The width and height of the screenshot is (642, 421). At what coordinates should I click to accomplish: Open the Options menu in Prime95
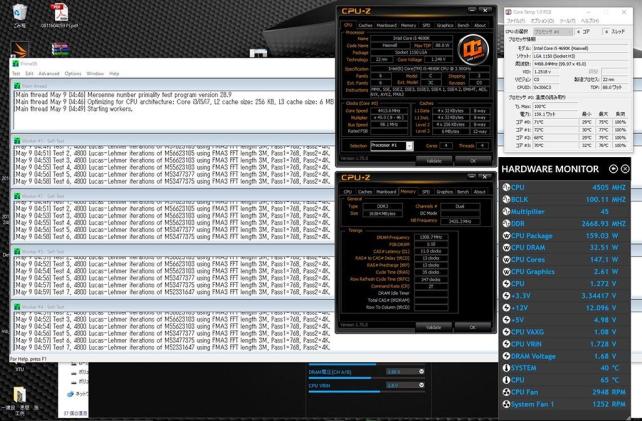pyautogui.click(x=73, y=74)
